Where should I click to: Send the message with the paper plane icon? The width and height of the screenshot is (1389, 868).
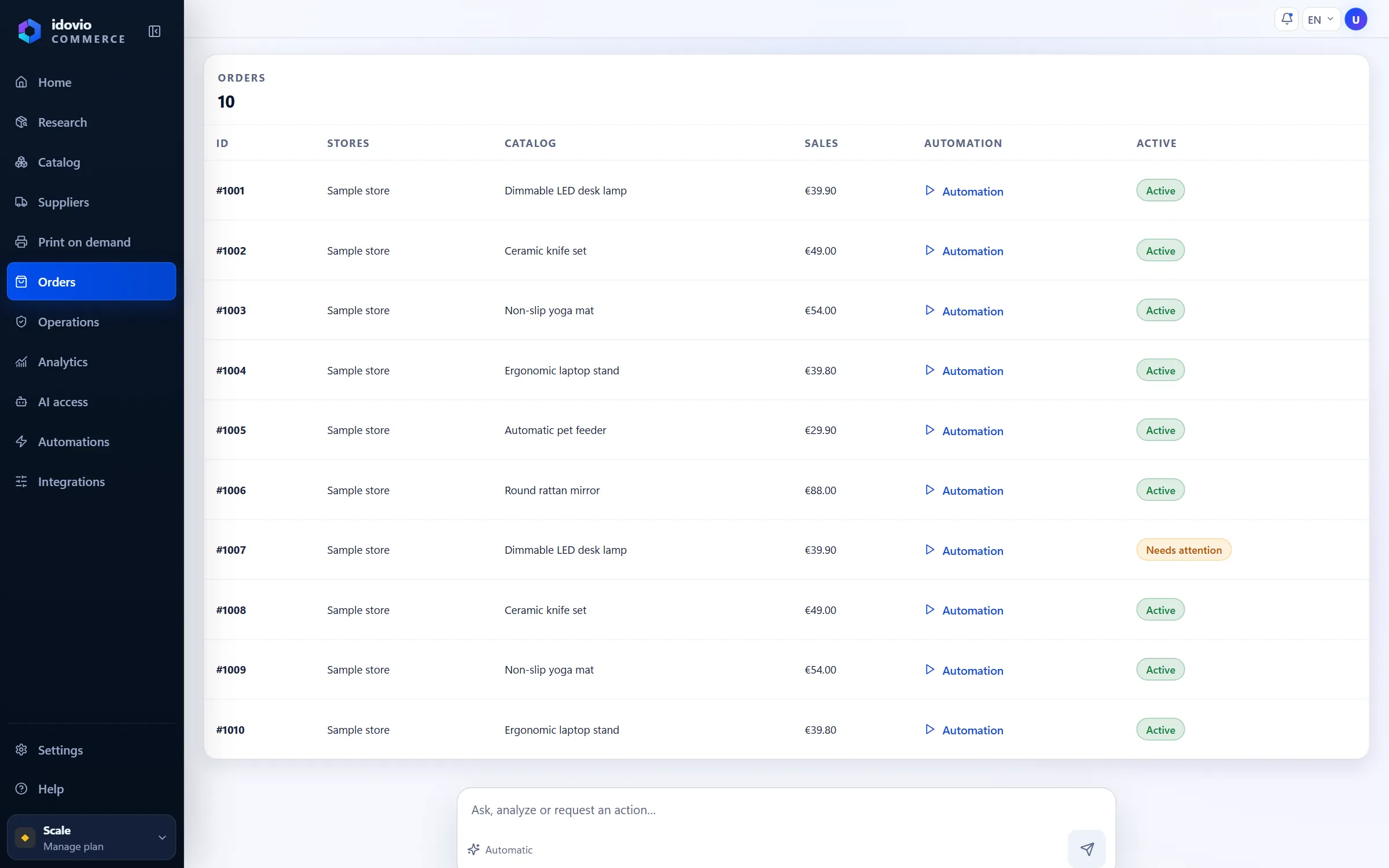tap(1087, 848)
